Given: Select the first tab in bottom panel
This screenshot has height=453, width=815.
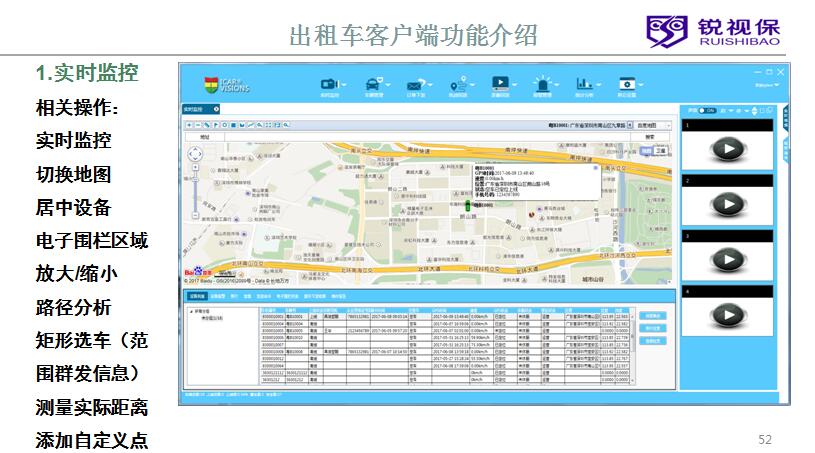Looking at the screenshot, I should [x=197, y=296].
